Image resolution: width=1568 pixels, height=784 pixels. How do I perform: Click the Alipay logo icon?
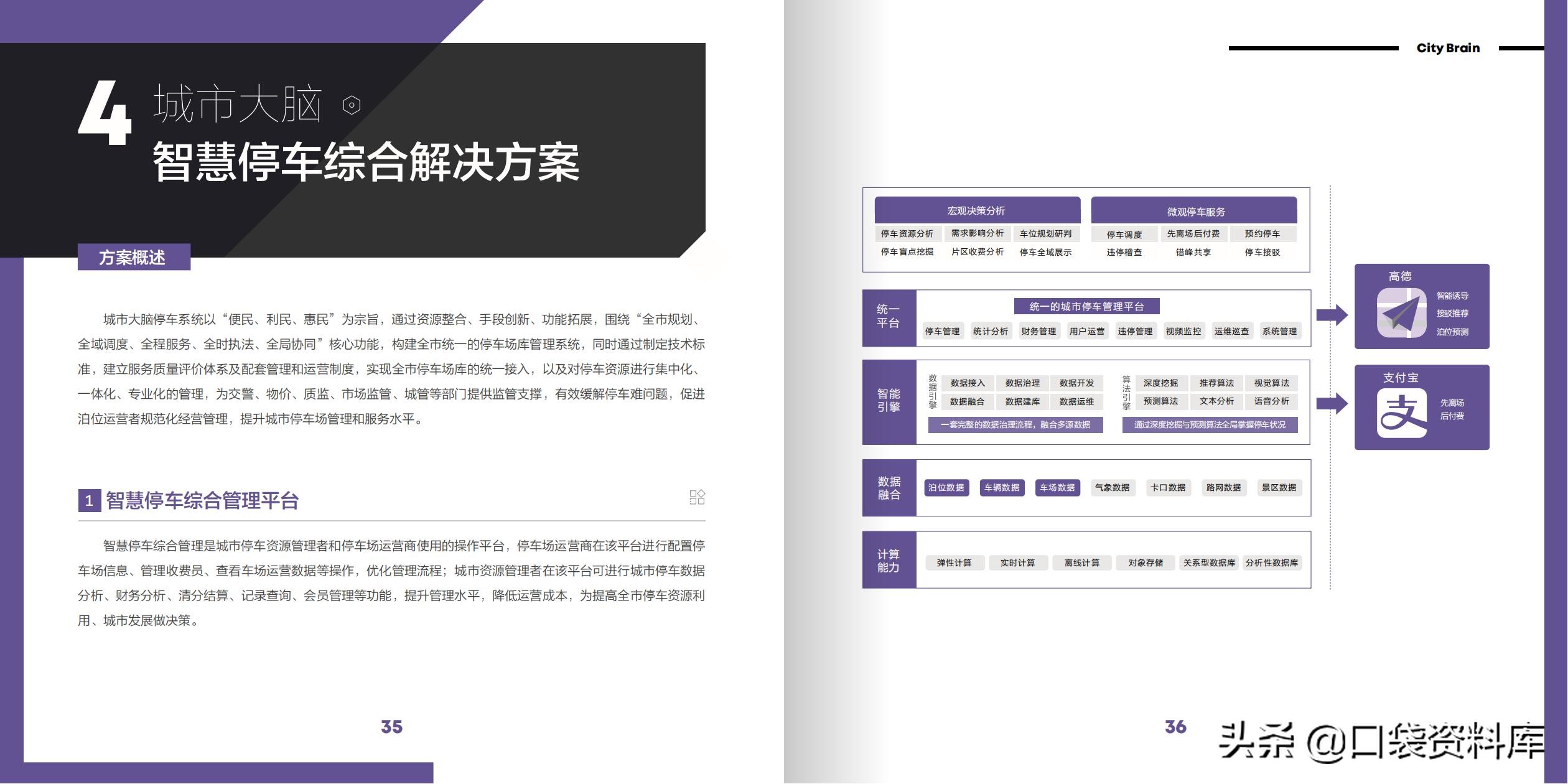(x=1401, y=413)
